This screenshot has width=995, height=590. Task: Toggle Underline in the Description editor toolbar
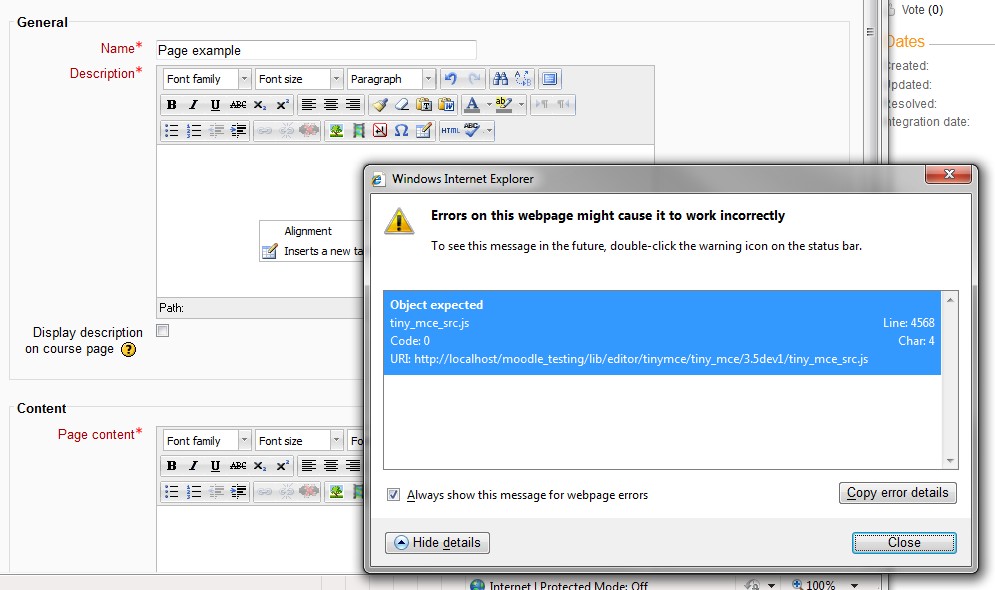pos(215,105)
